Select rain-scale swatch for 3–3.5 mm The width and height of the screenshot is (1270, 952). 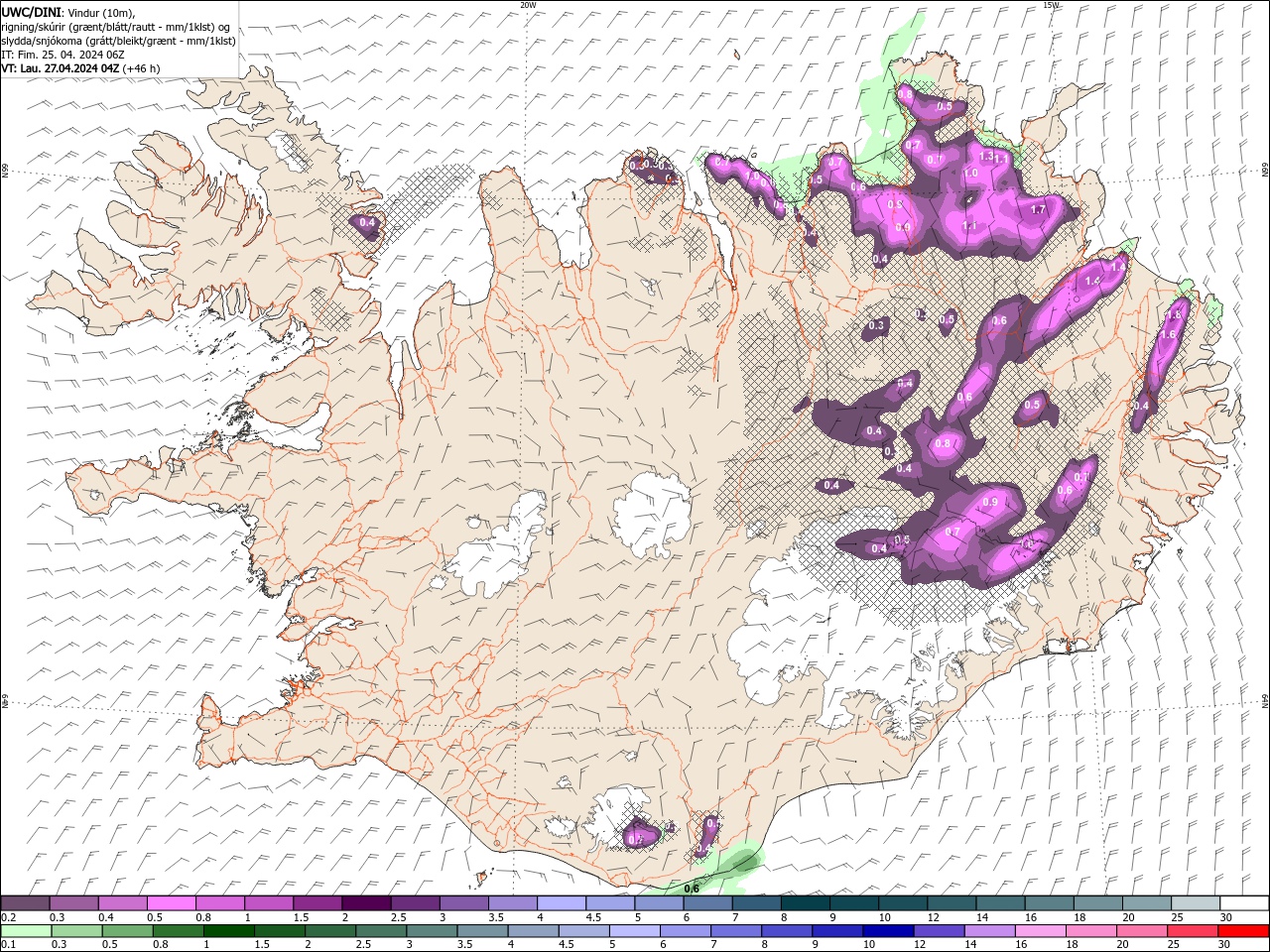point(432,931)
